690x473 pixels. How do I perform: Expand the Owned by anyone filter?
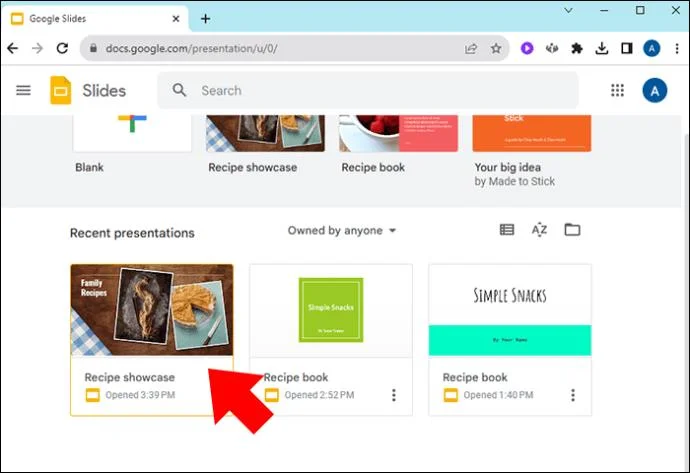pyautogui.click(x=342, y=231)
